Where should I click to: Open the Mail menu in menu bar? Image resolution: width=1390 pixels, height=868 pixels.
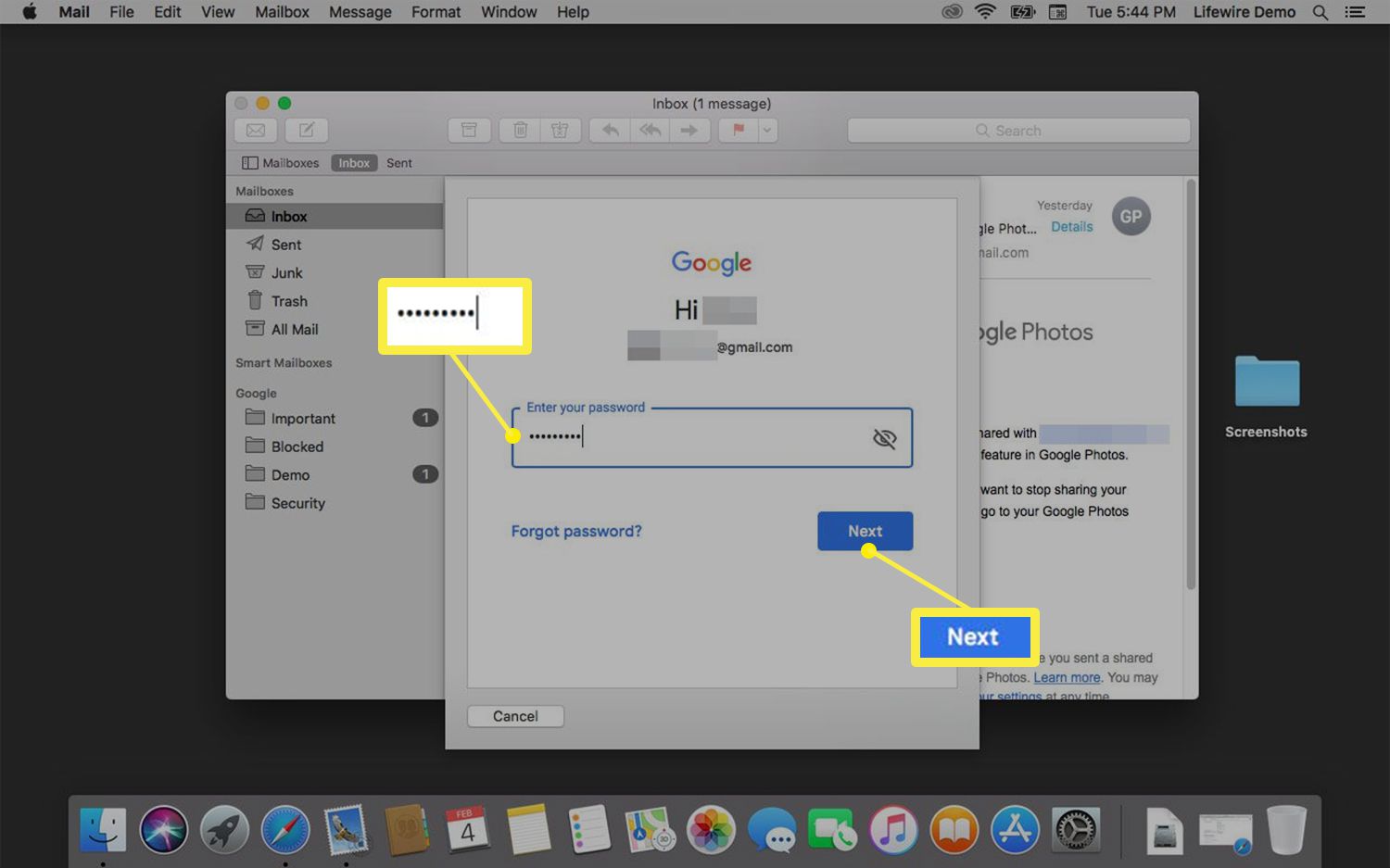[x=74, y=12]
